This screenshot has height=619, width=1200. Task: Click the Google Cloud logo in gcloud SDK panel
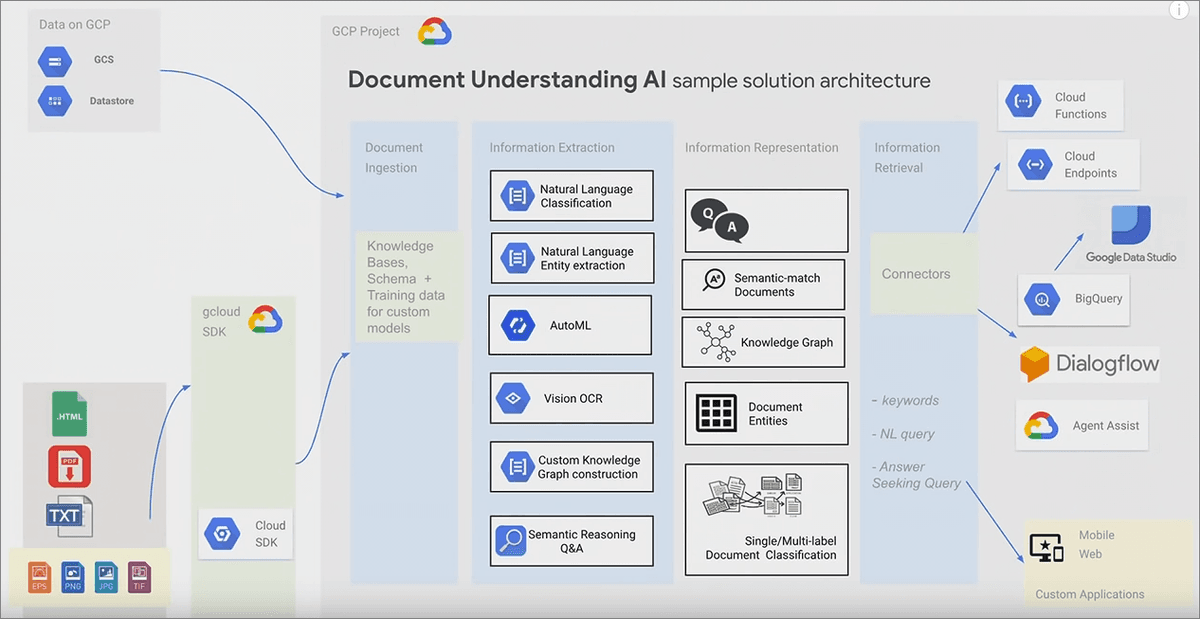(x=266, y=319)
